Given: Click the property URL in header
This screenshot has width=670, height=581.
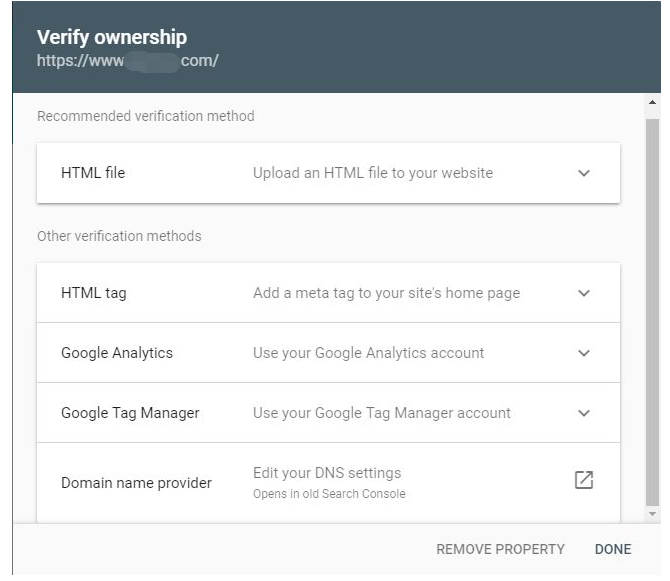Looking at the screenshot, I should 127,61.
